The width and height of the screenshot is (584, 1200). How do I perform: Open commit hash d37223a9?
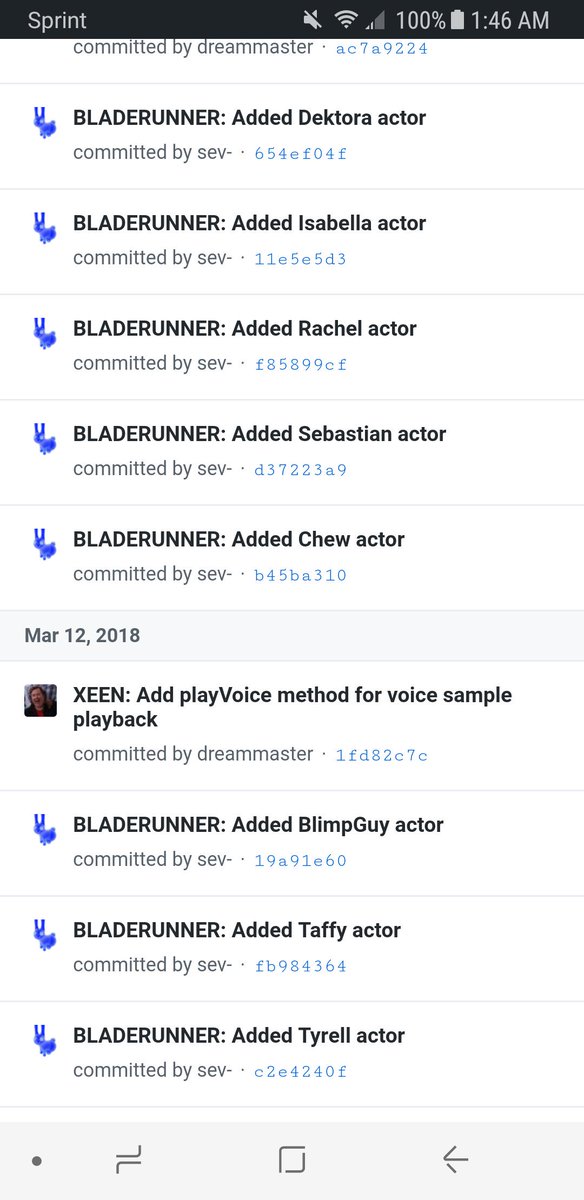pyautogui.click(x=301, y=470)
